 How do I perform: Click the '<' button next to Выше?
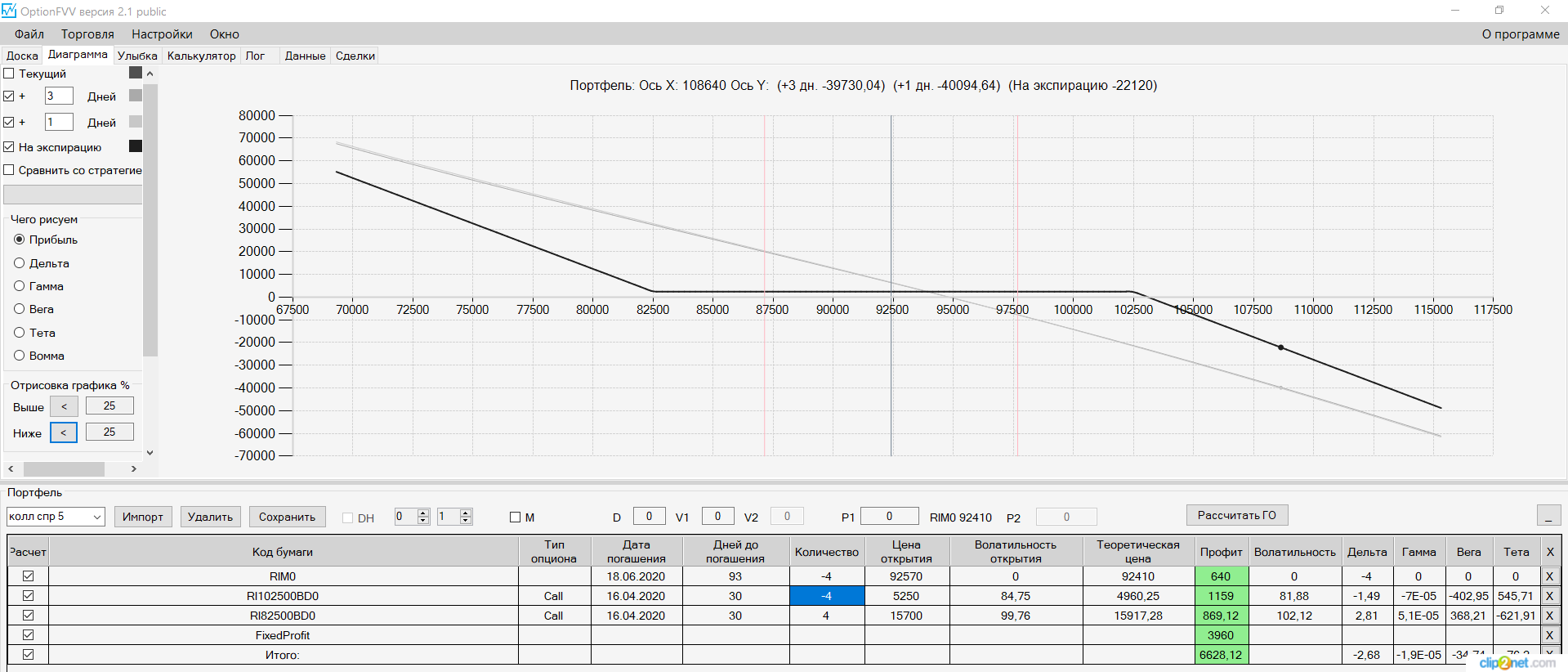[64, 406]
